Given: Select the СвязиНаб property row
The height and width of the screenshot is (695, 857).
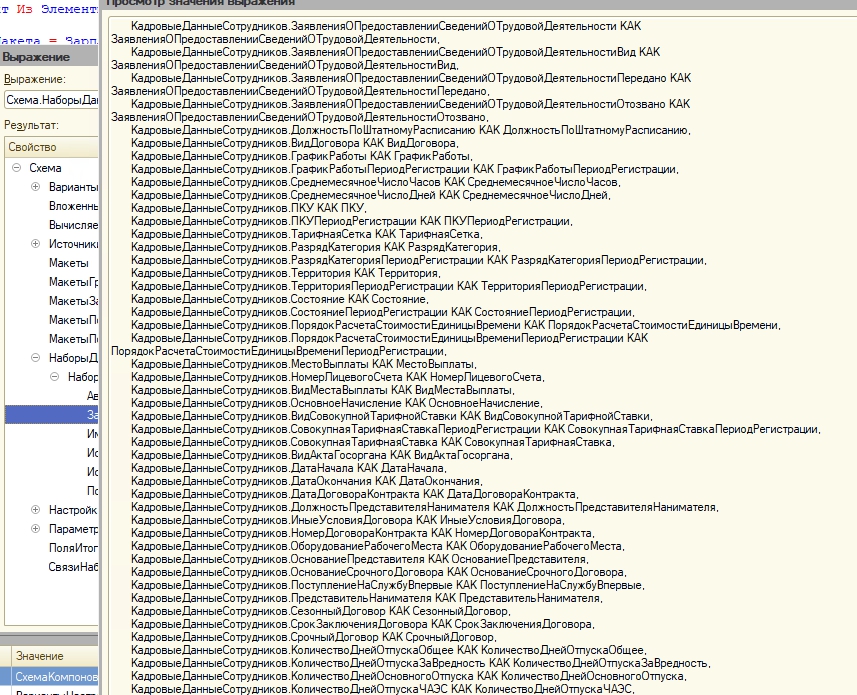Looking at the screenshot, I should [x=73, y=567].
